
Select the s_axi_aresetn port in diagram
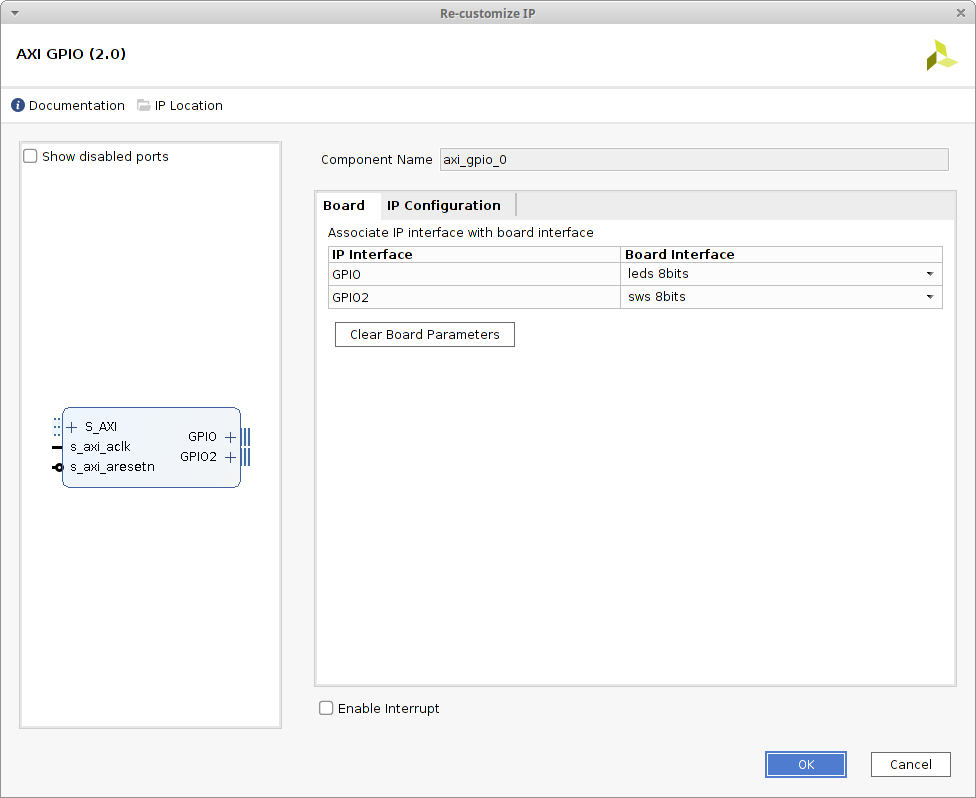[112, 467]
